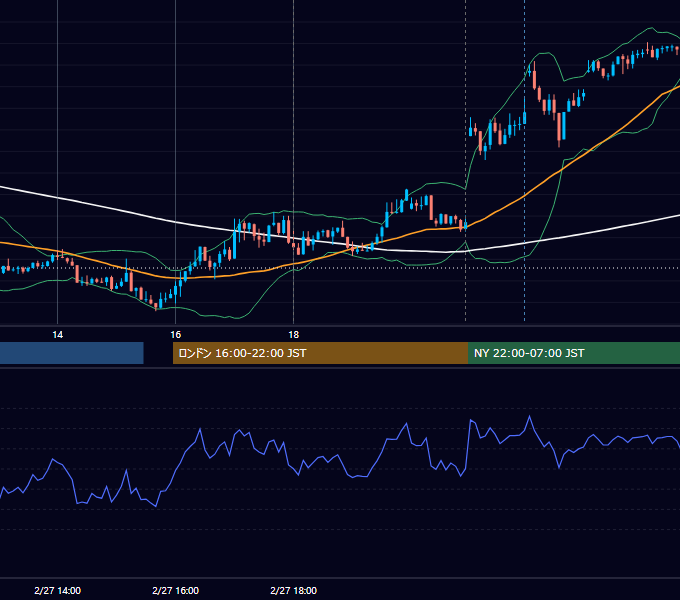Click the 14 hour label on time axis
Image resolution: width=680 pixels, height=600 pixels.
57,335
